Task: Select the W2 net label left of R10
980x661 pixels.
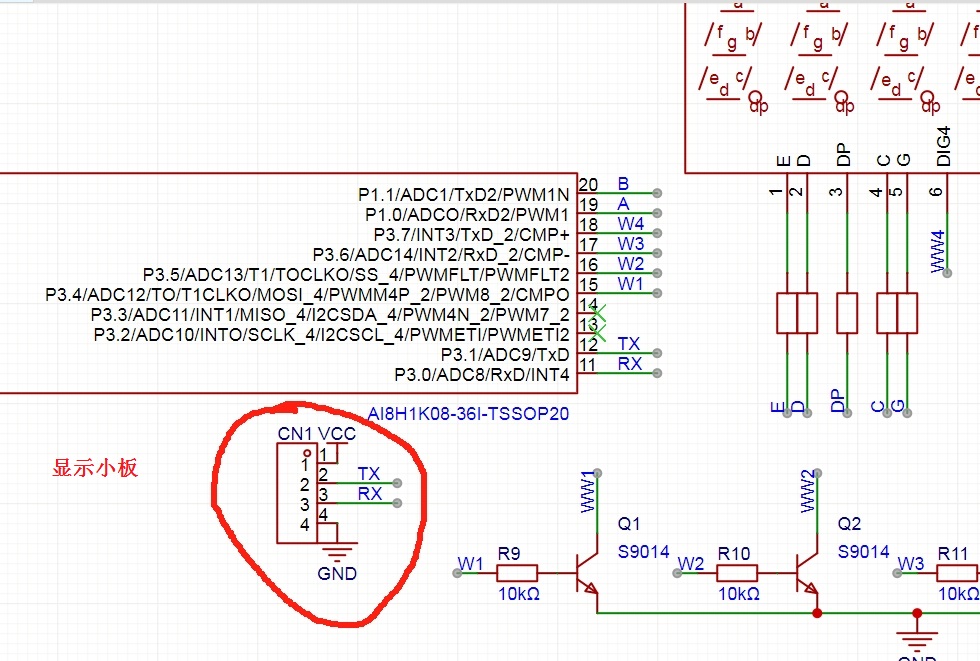Action: click(691, 564)
